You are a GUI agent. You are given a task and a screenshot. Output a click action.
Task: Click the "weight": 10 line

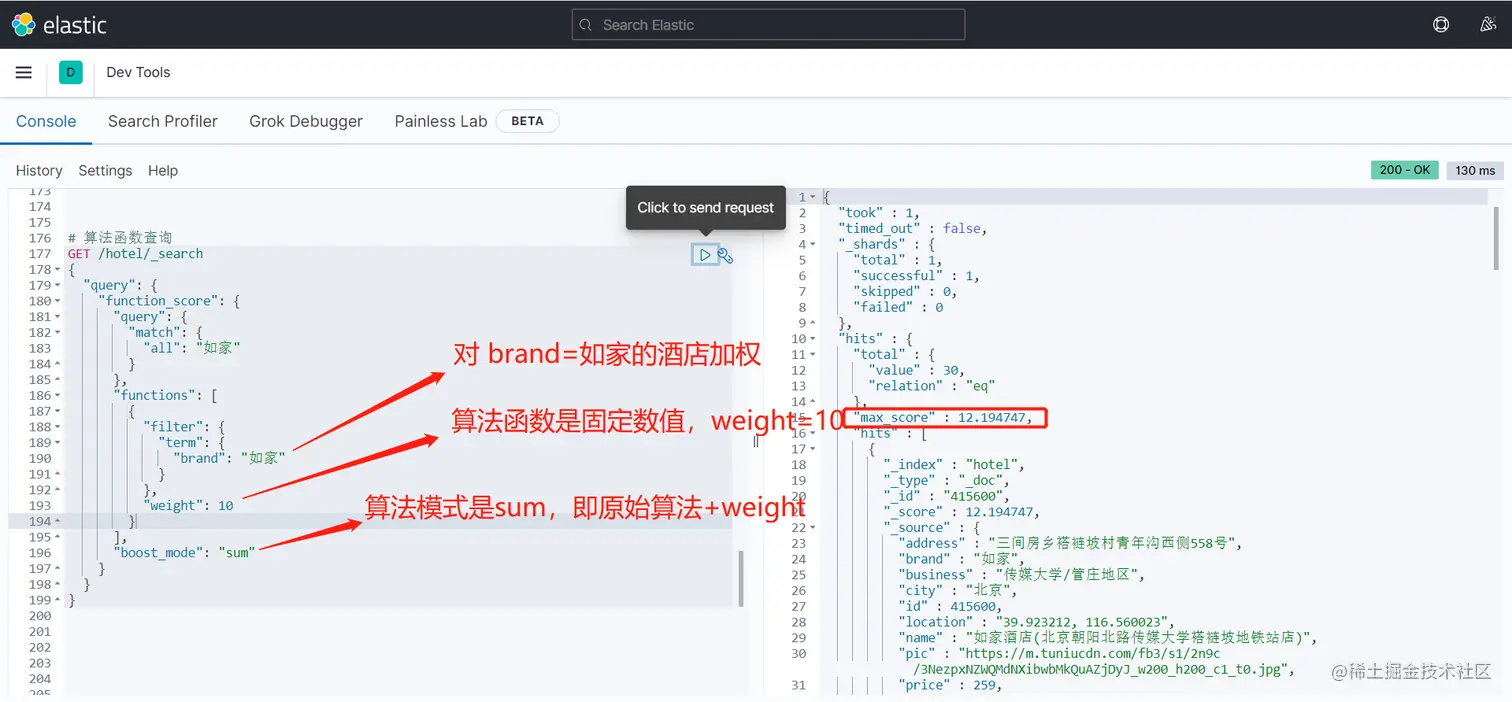point(189,505)
